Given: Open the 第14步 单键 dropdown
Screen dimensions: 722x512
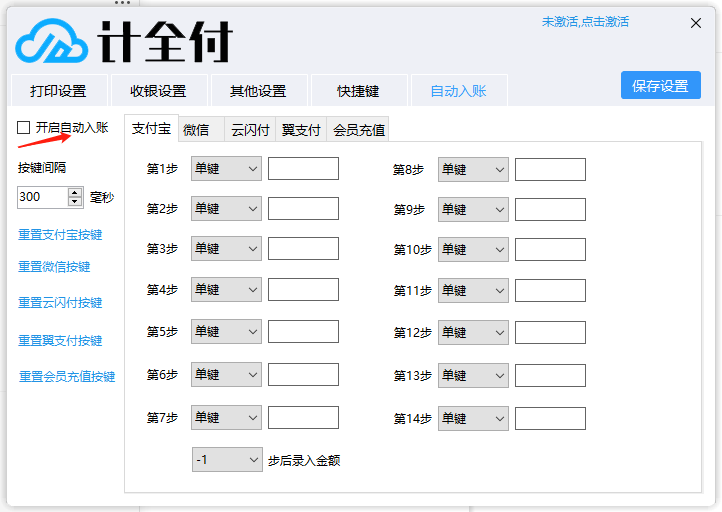Looking at the screenshot, I should pyautogui.click(x=473, y=419).
